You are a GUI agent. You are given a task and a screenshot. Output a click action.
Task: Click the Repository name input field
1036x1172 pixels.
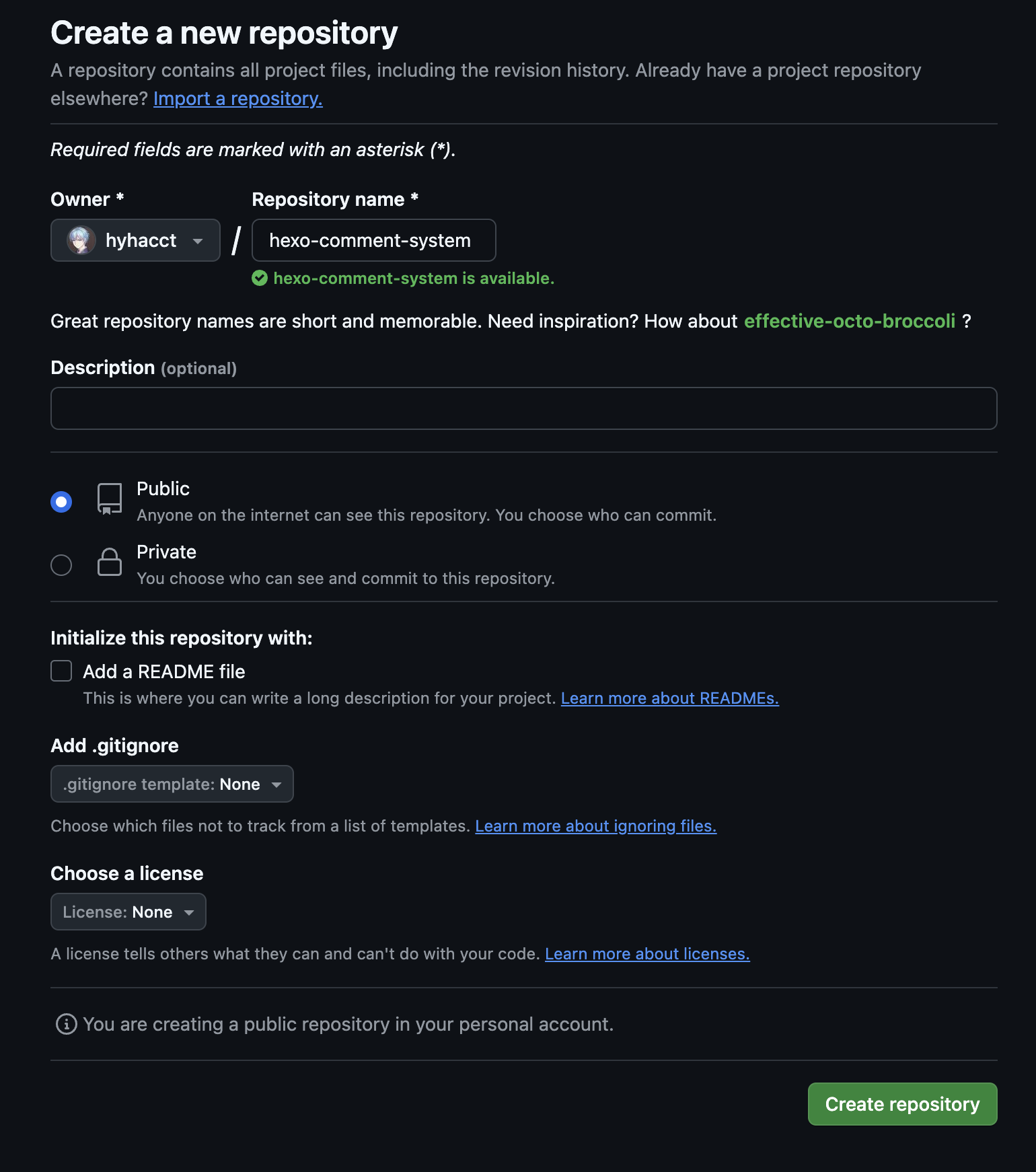coord(374,240)
